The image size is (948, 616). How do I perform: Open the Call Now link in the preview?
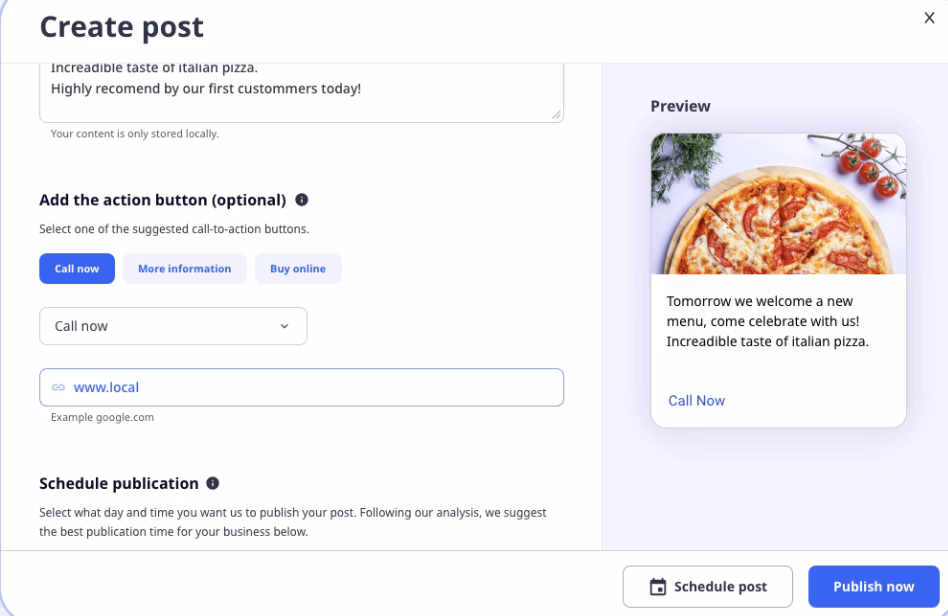coord(696,400)
